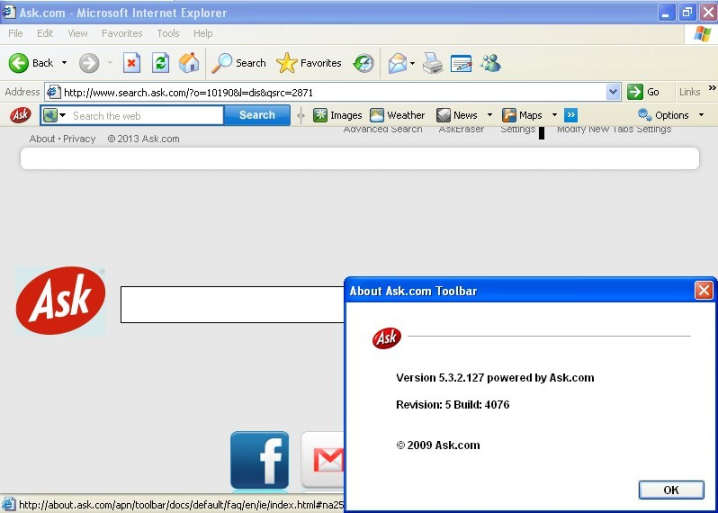
Task: Open the Mail dropdown arrow
Action: (x=412, y=63)
